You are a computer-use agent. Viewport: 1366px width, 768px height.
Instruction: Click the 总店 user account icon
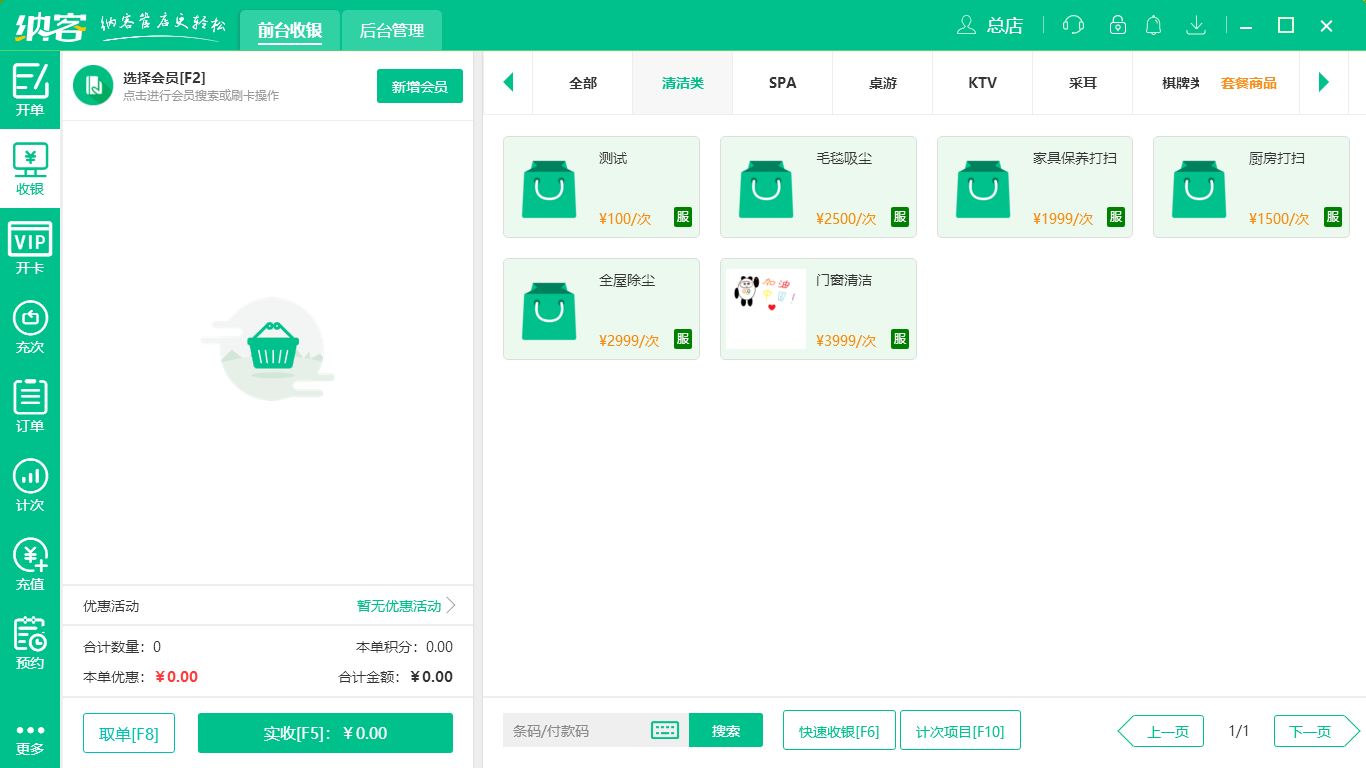966,25
